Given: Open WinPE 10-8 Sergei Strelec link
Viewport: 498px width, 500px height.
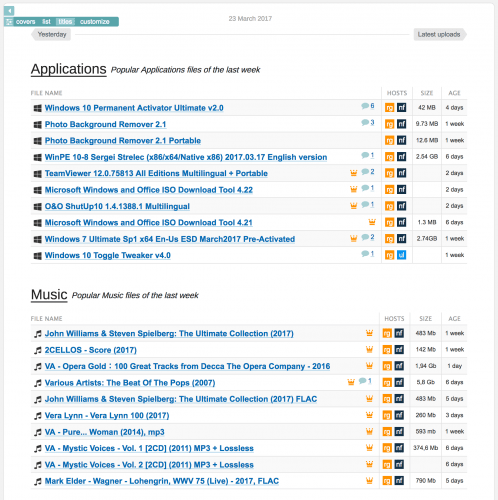Looking at the screenshot, I should pos(186,157).
